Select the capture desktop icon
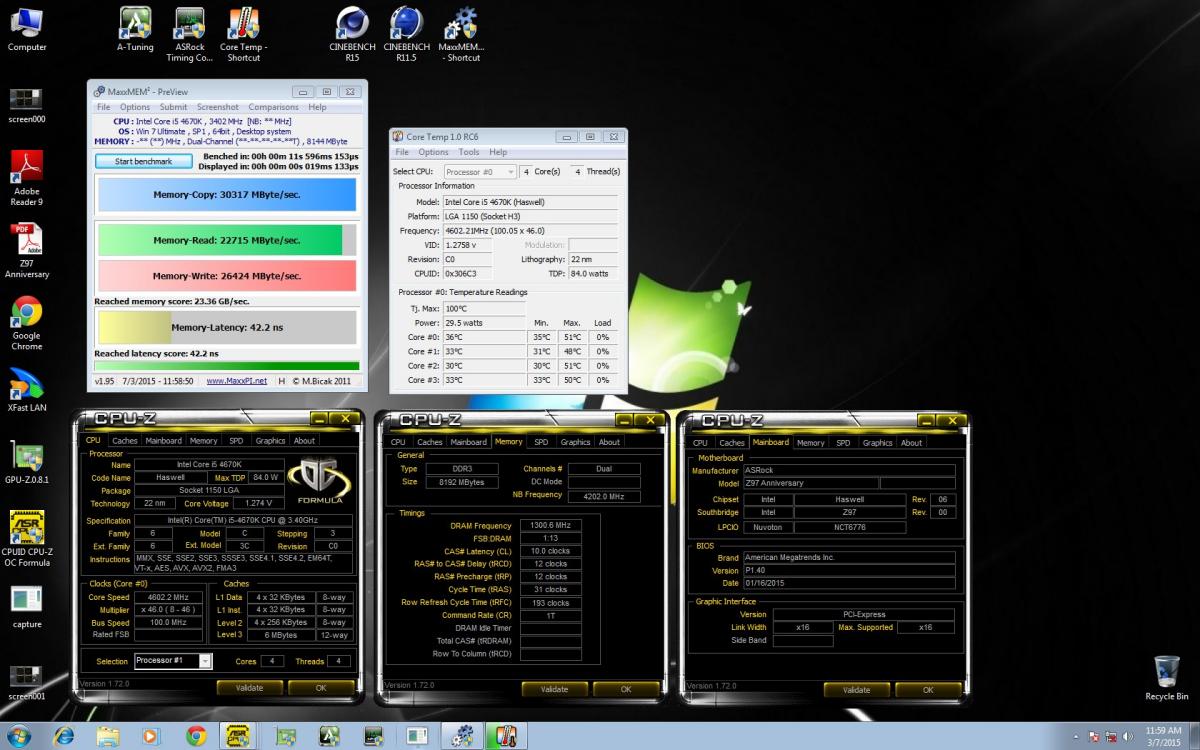The image size is (1200, 750). click(27, 607)
